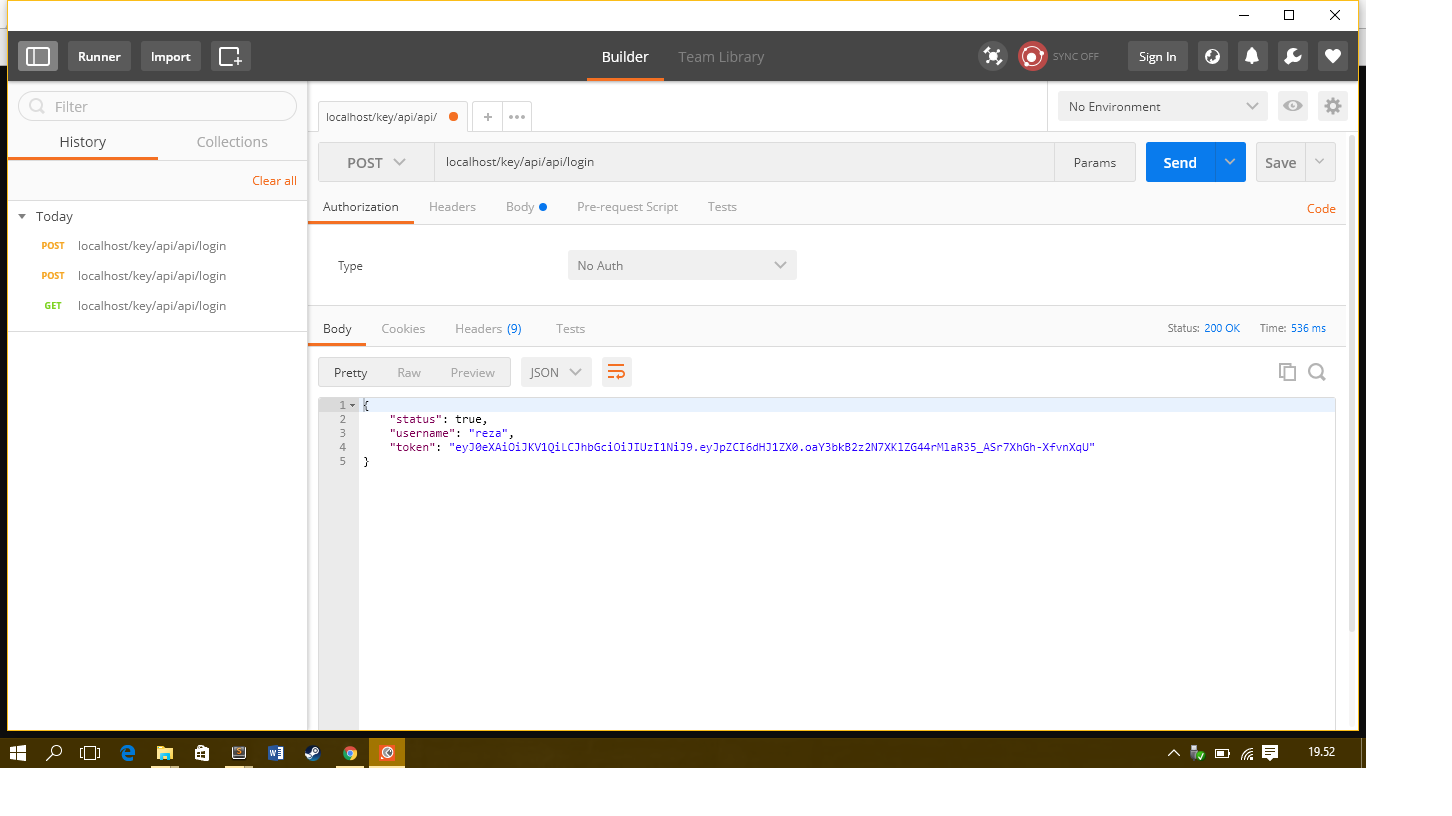Click the word wrap icon beside JSON
The image size is (1452, 816).
617,371
